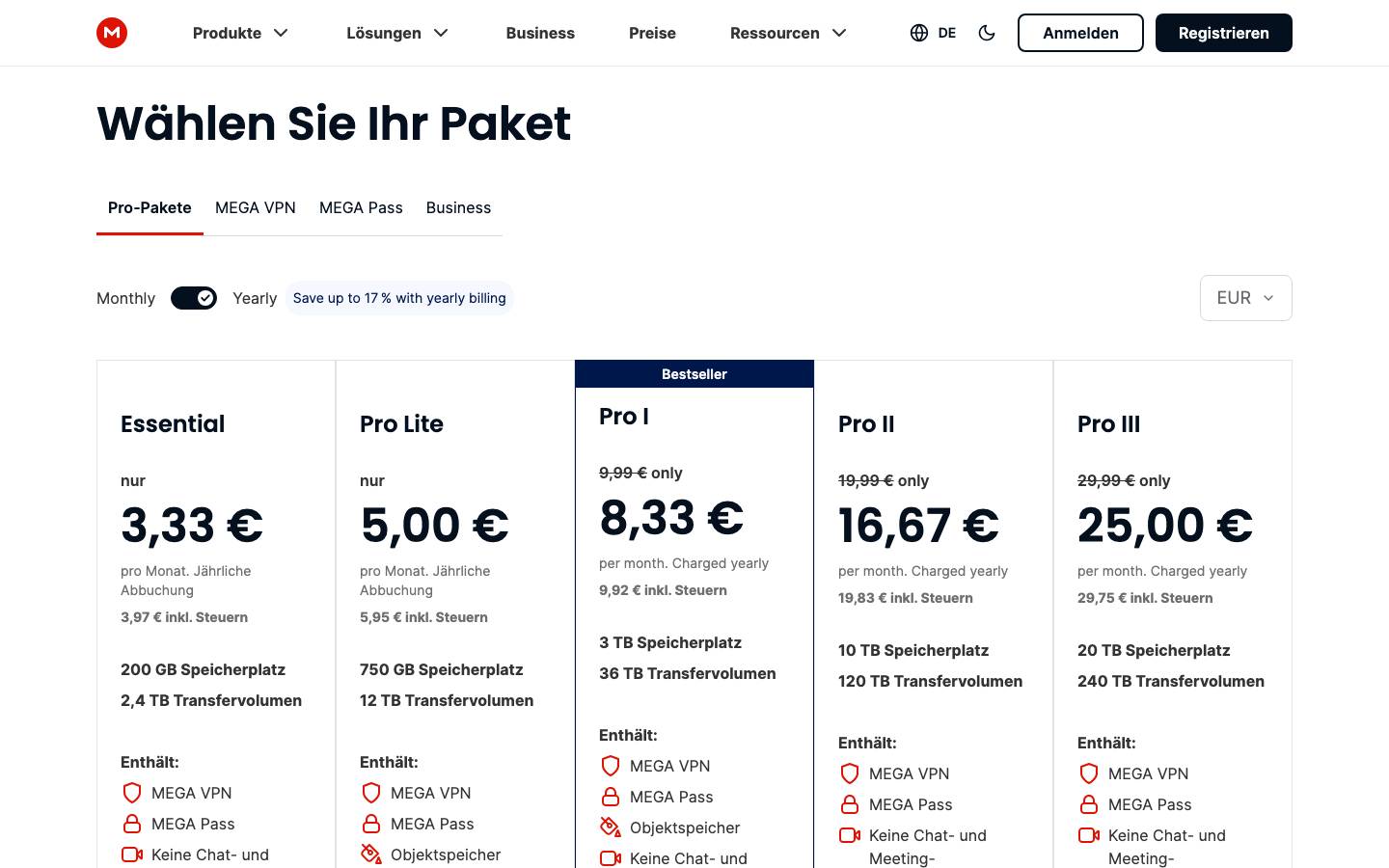
Task: Click struck-through 29,99 € price
Action: click(x=1105, y=480)
